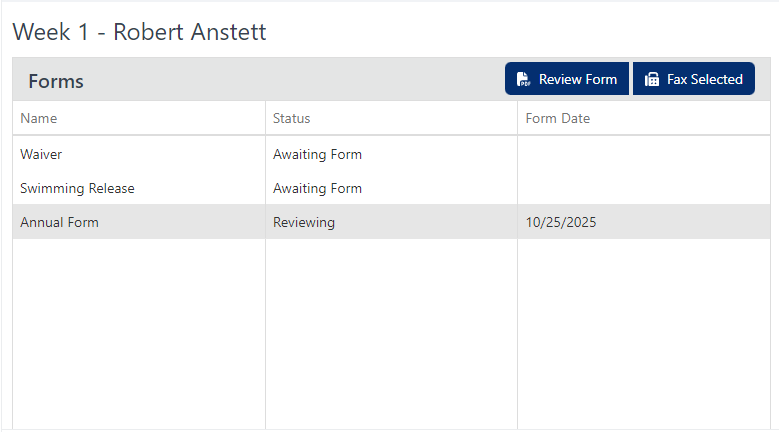Select the Annual Form row
Viewport: 779px width, 432px height.
391,222
